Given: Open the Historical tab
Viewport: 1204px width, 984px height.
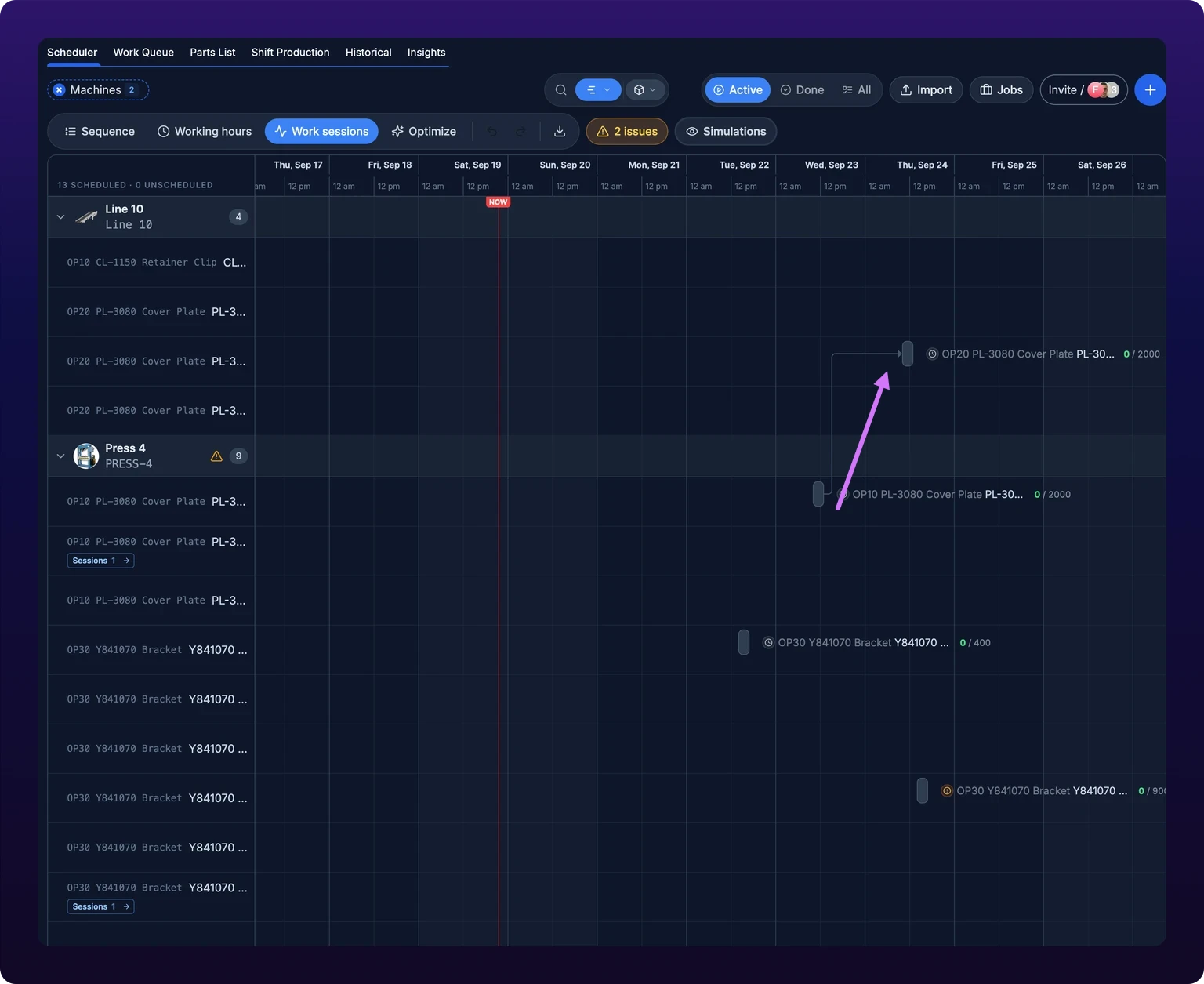Looking at the screenshot, I should click(x=368, y=53).
